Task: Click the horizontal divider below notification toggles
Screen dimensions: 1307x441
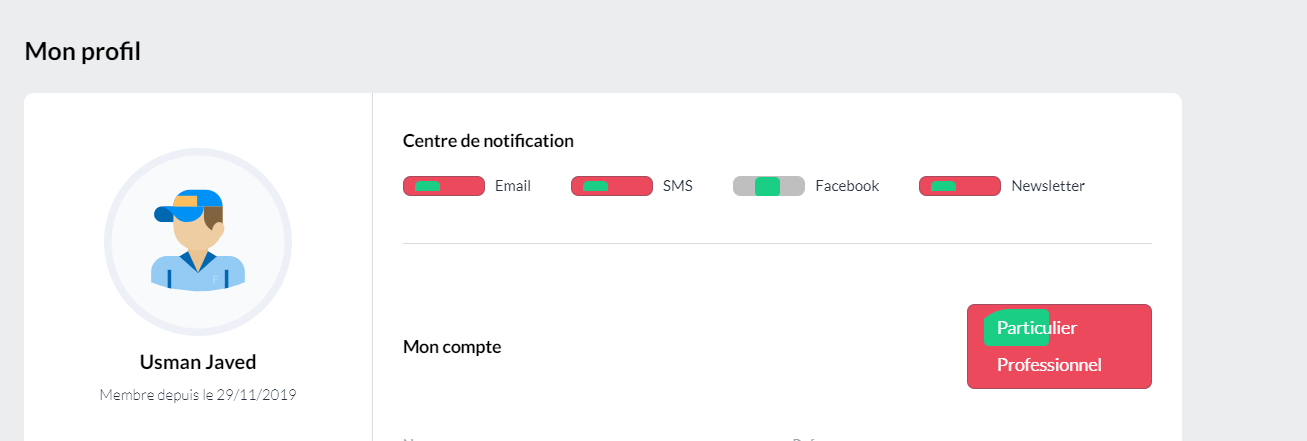Action: 777,243
